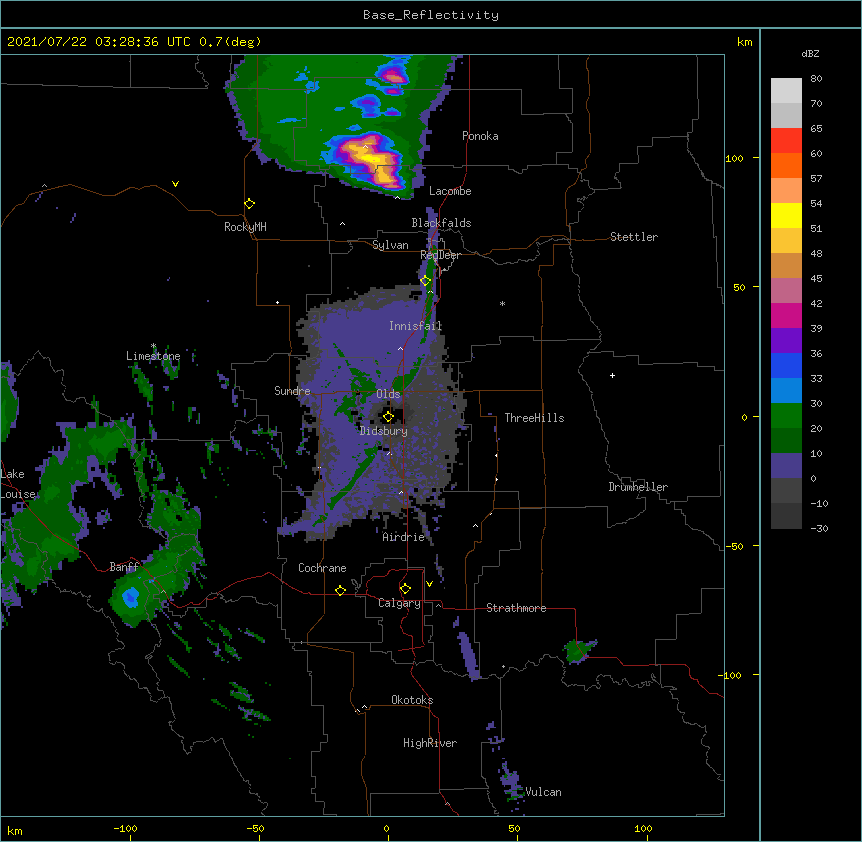The height and width of the screenshot is (842, 862).
Task: Click the Calgary city label
Action: pos(400,603)
